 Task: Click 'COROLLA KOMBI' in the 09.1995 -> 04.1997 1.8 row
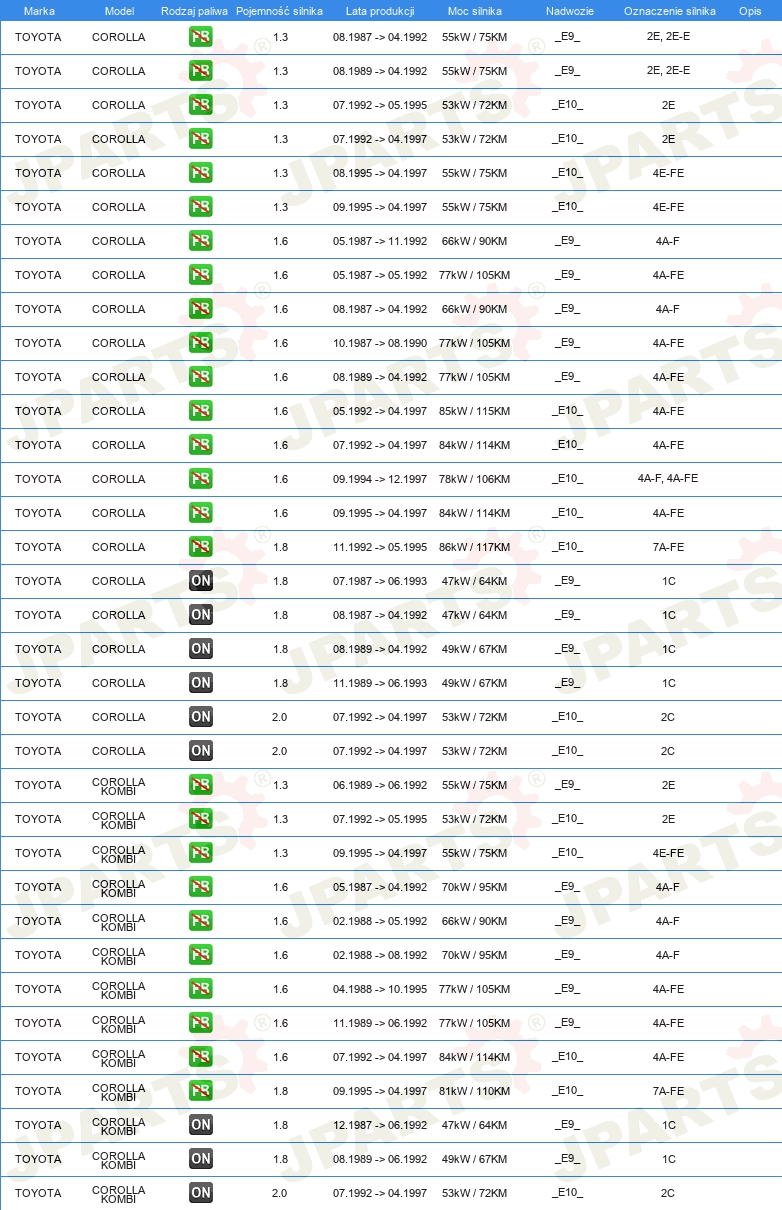tap(118, 1091)
